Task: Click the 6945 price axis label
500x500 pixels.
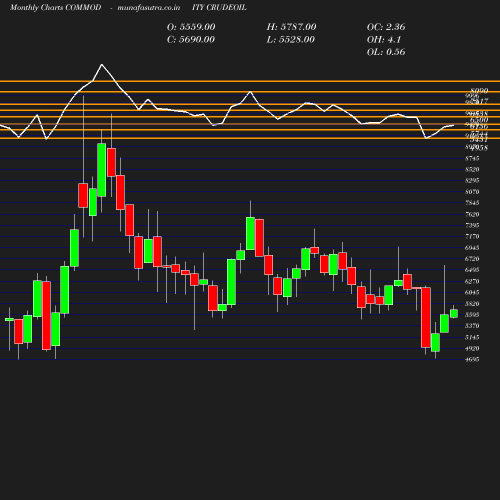Action: (472, 248)
